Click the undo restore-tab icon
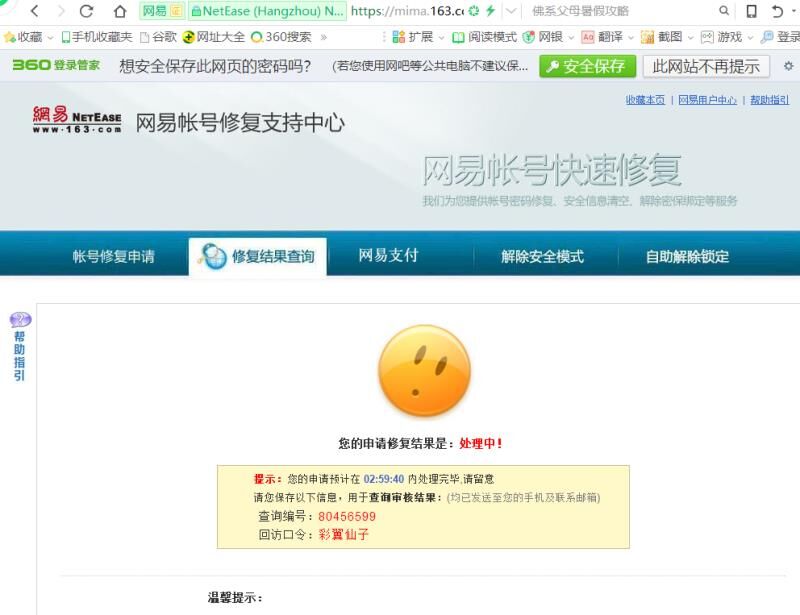The width and height of the screenshot is (800, 615). (778, 11)
